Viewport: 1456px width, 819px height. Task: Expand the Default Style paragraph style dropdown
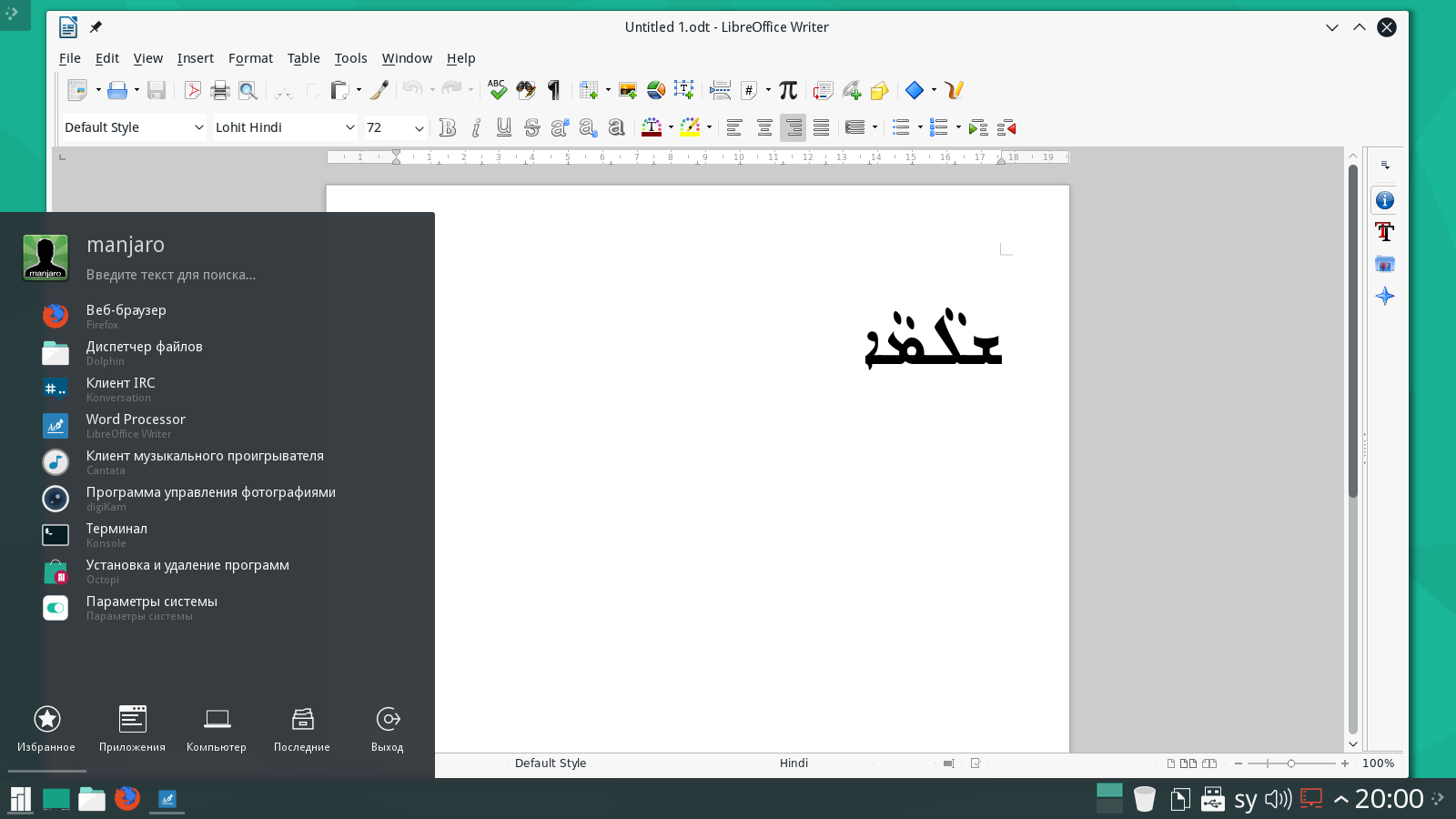click(198, 128)
